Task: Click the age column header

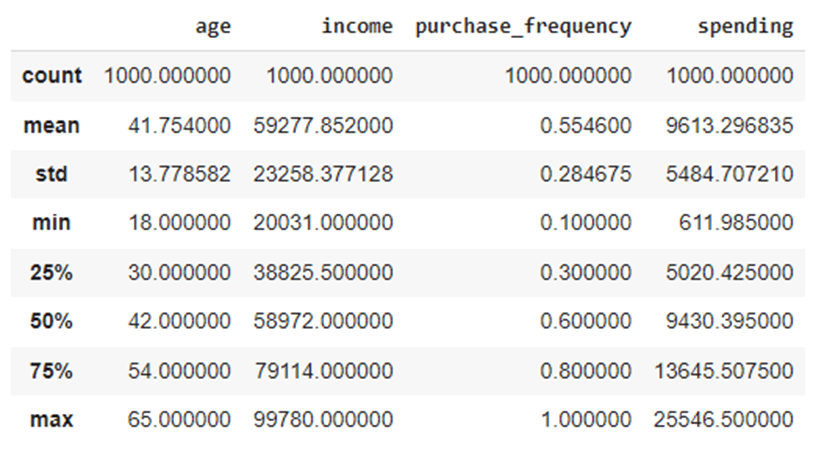Action: pyautogui.click(x=213, y=27)
